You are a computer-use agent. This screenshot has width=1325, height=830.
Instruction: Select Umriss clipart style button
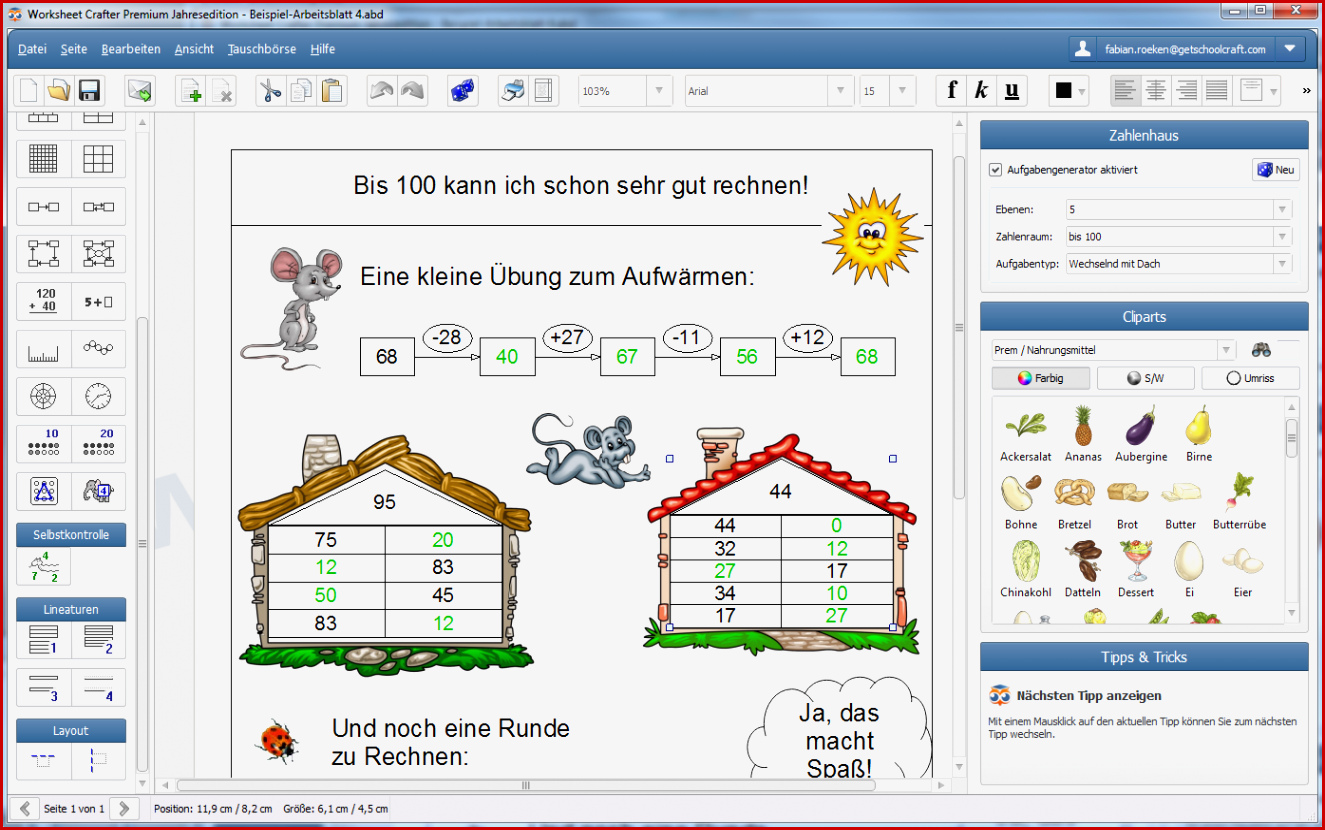click(x=1250, y=378)
